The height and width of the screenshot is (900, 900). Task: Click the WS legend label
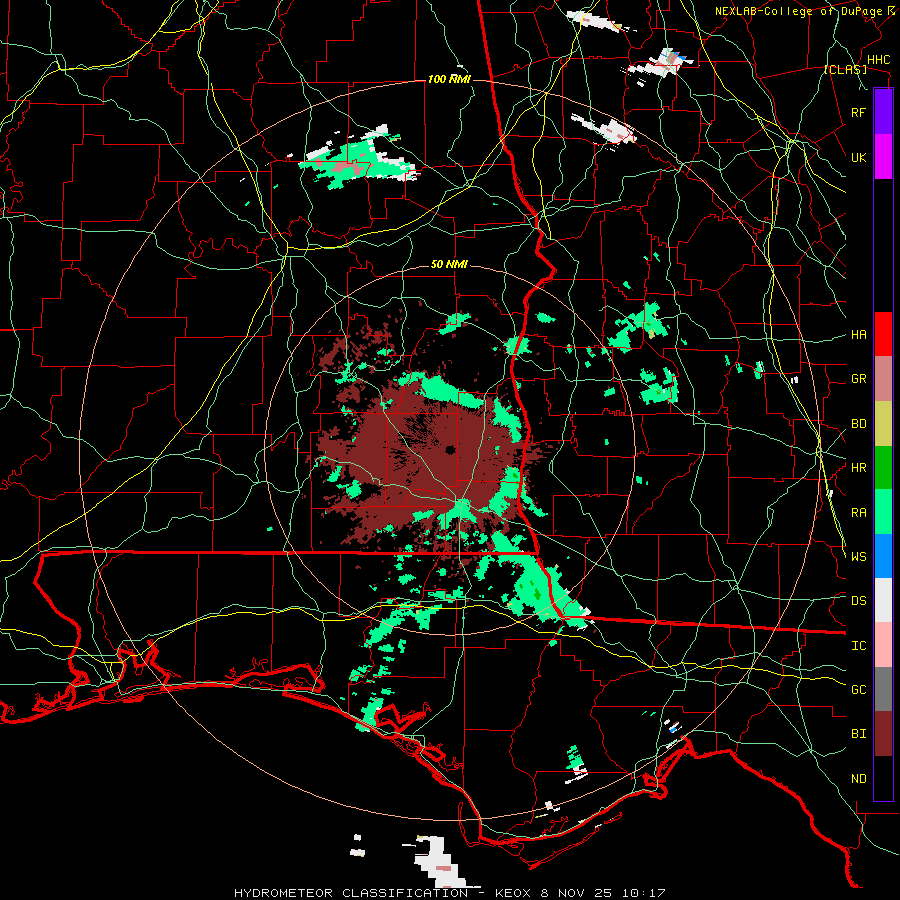[x=859, y=557]
